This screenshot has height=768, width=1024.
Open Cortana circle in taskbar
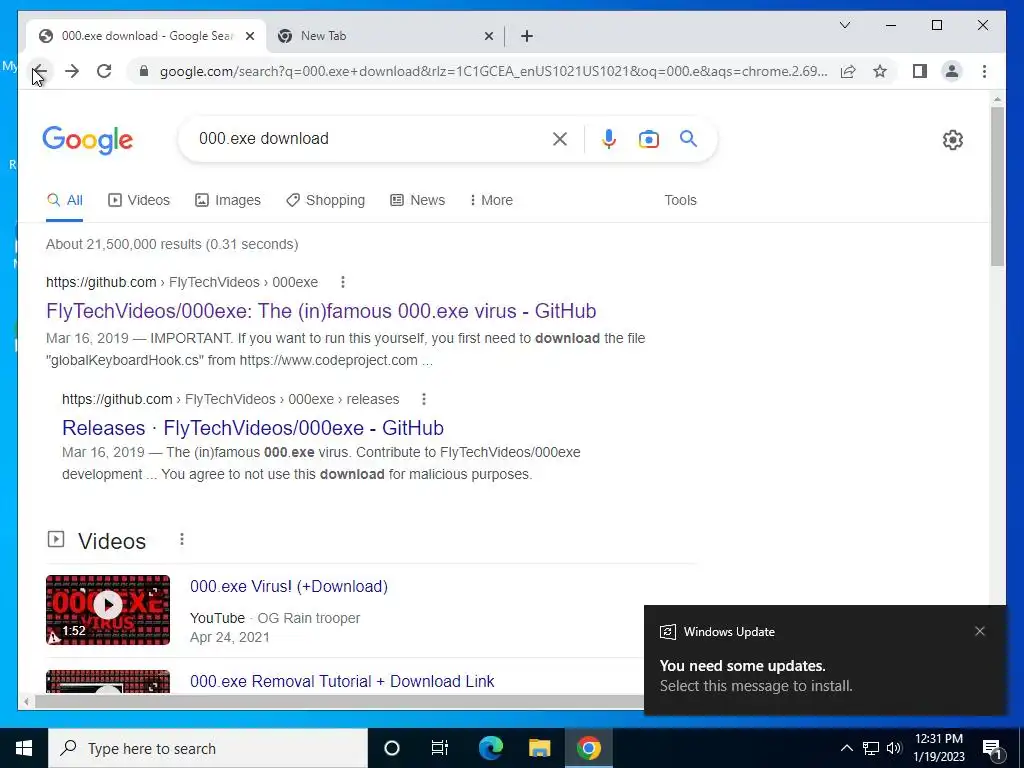pos(391,748)
